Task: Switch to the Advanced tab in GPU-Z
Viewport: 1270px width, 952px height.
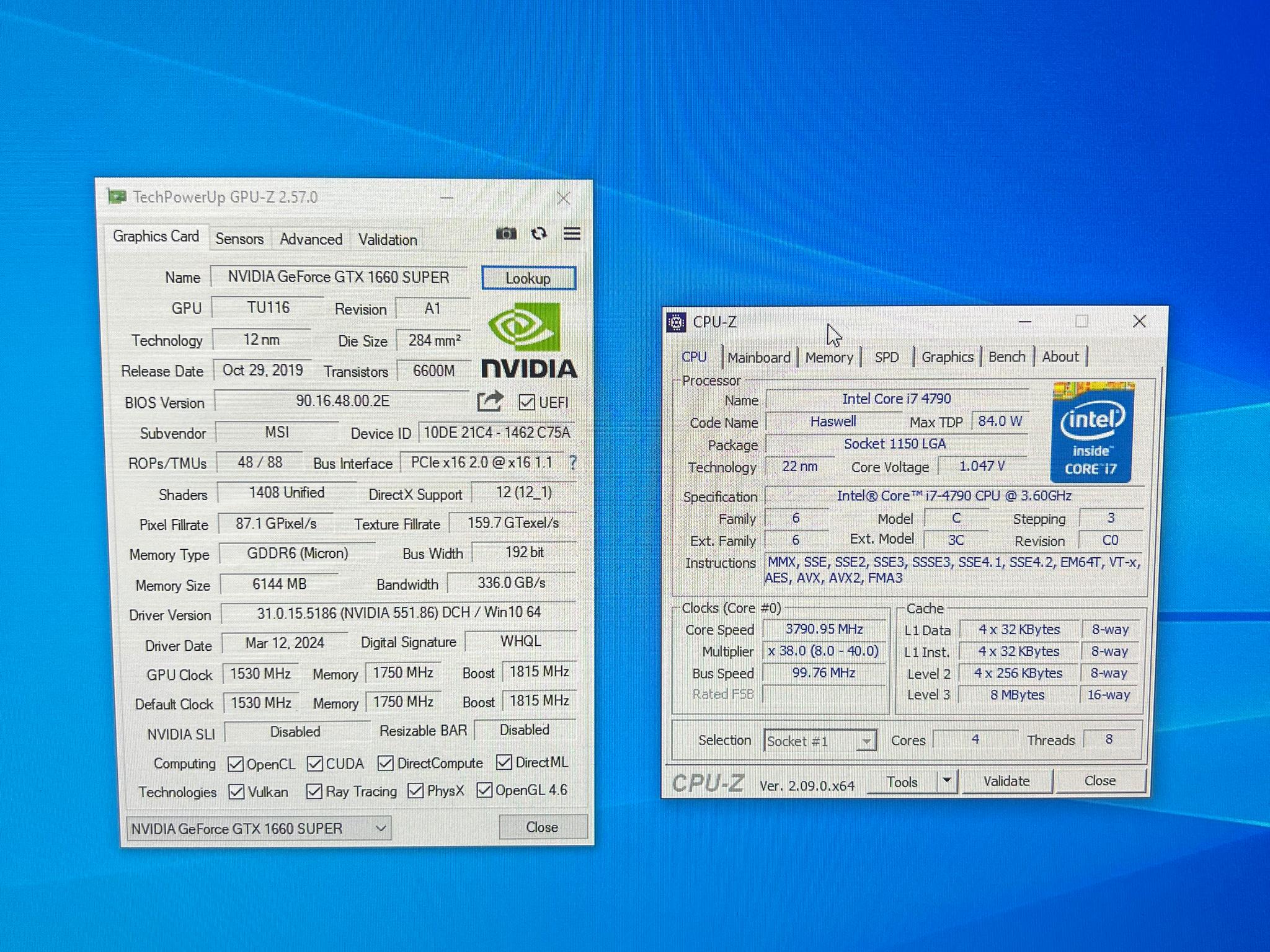Action: [x=311, y=239]
